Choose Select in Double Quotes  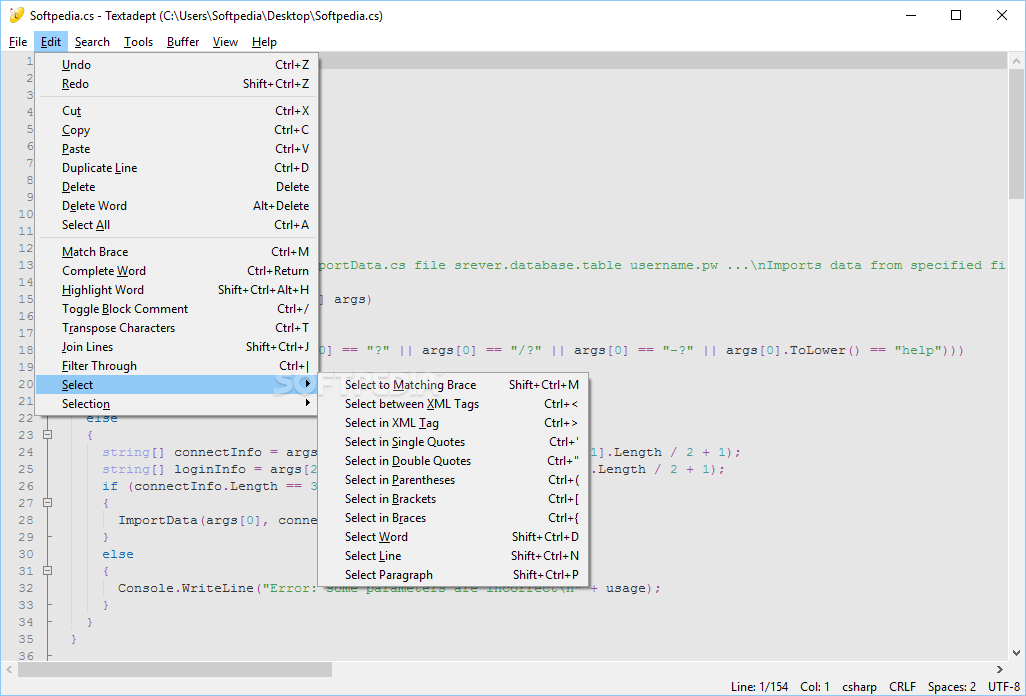(453, 461)
